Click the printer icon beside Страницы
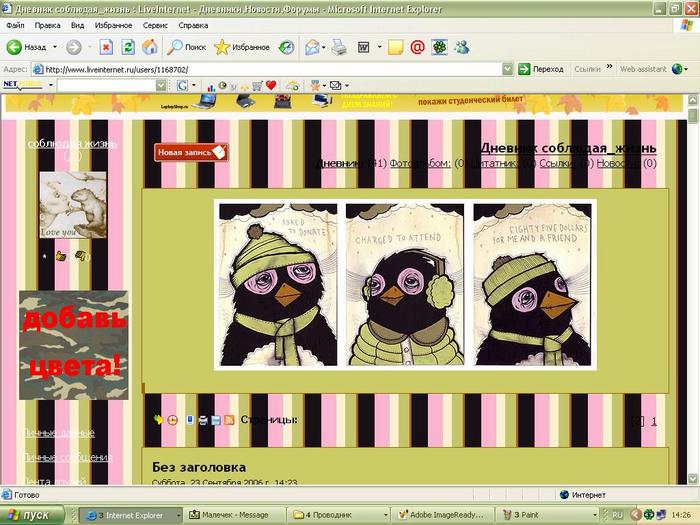 (203, 420)
